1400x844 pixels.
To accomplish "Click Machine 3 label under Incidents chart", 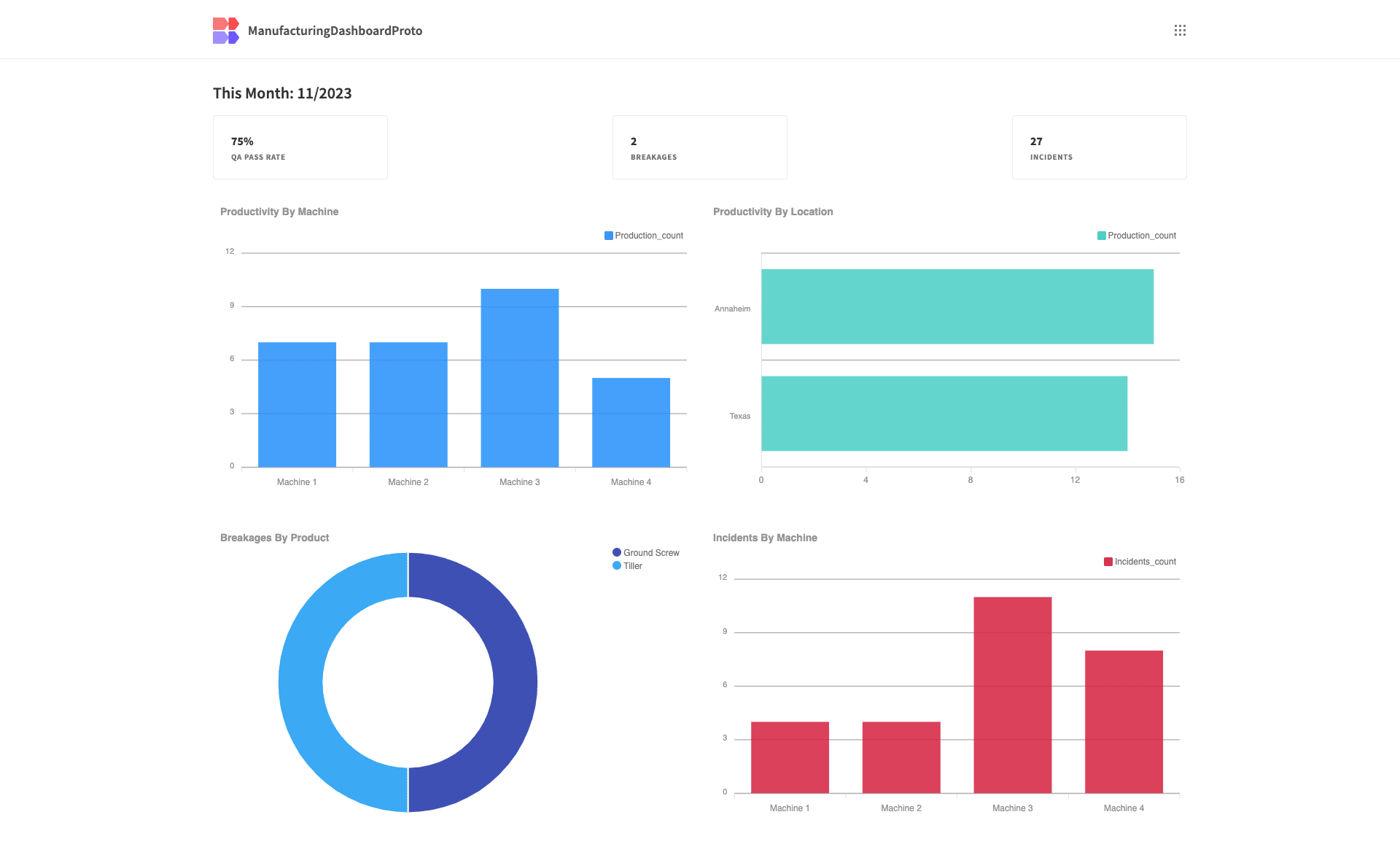I will [x=1013, y=808].
